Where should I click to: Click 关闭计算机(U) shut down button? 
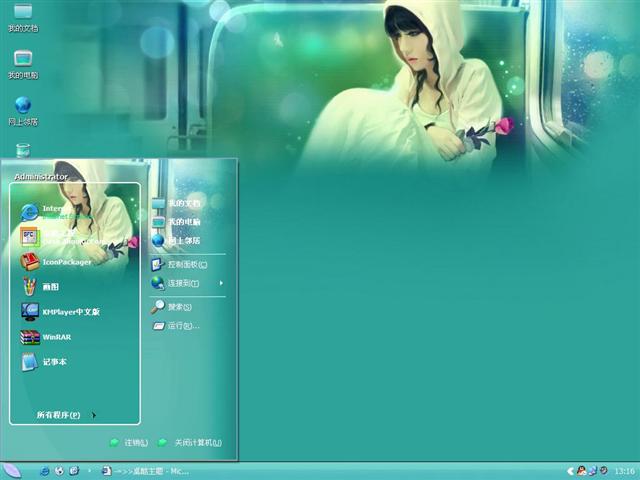[x=190, y=442]
